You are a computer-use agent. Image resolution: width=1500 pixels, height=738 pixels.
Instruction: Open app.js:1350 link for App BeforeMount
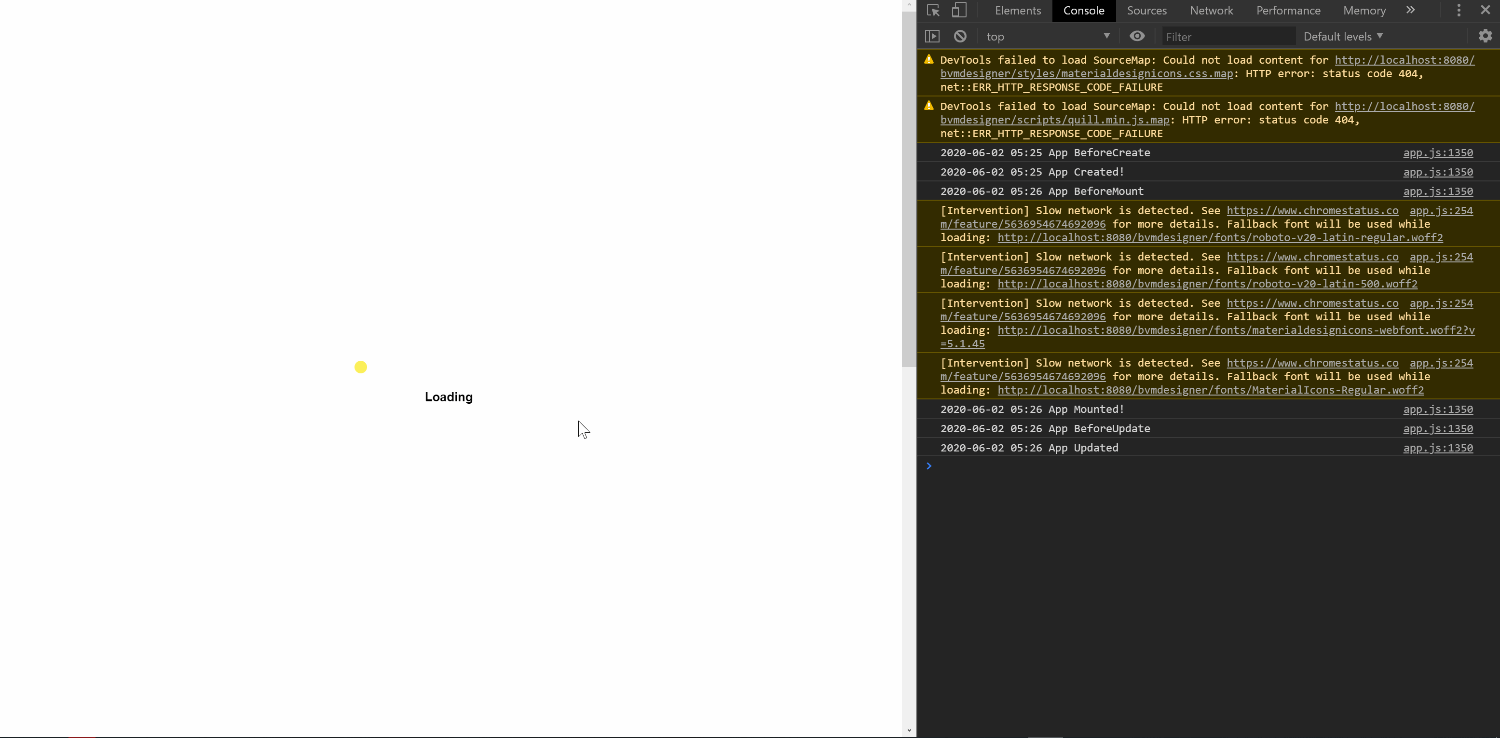click(x=1438, y=191)
